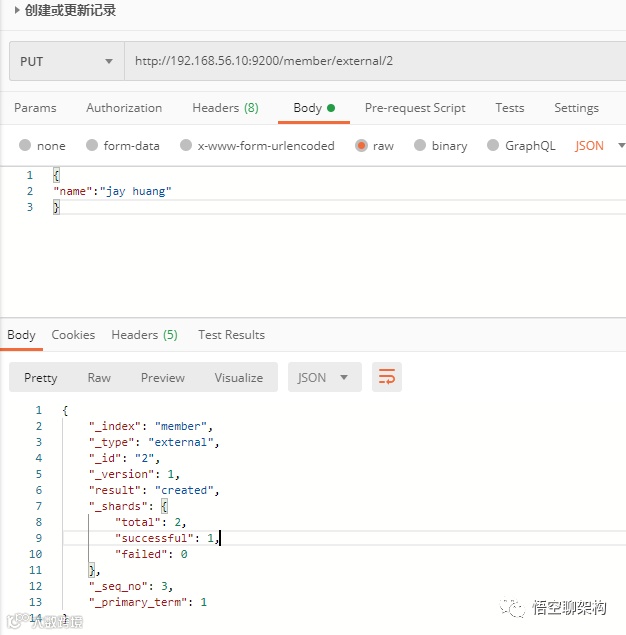The height and width of the screenshot is (635, 626).
Task: Switch to the Params tab
Action: click(x=35, y=108)
